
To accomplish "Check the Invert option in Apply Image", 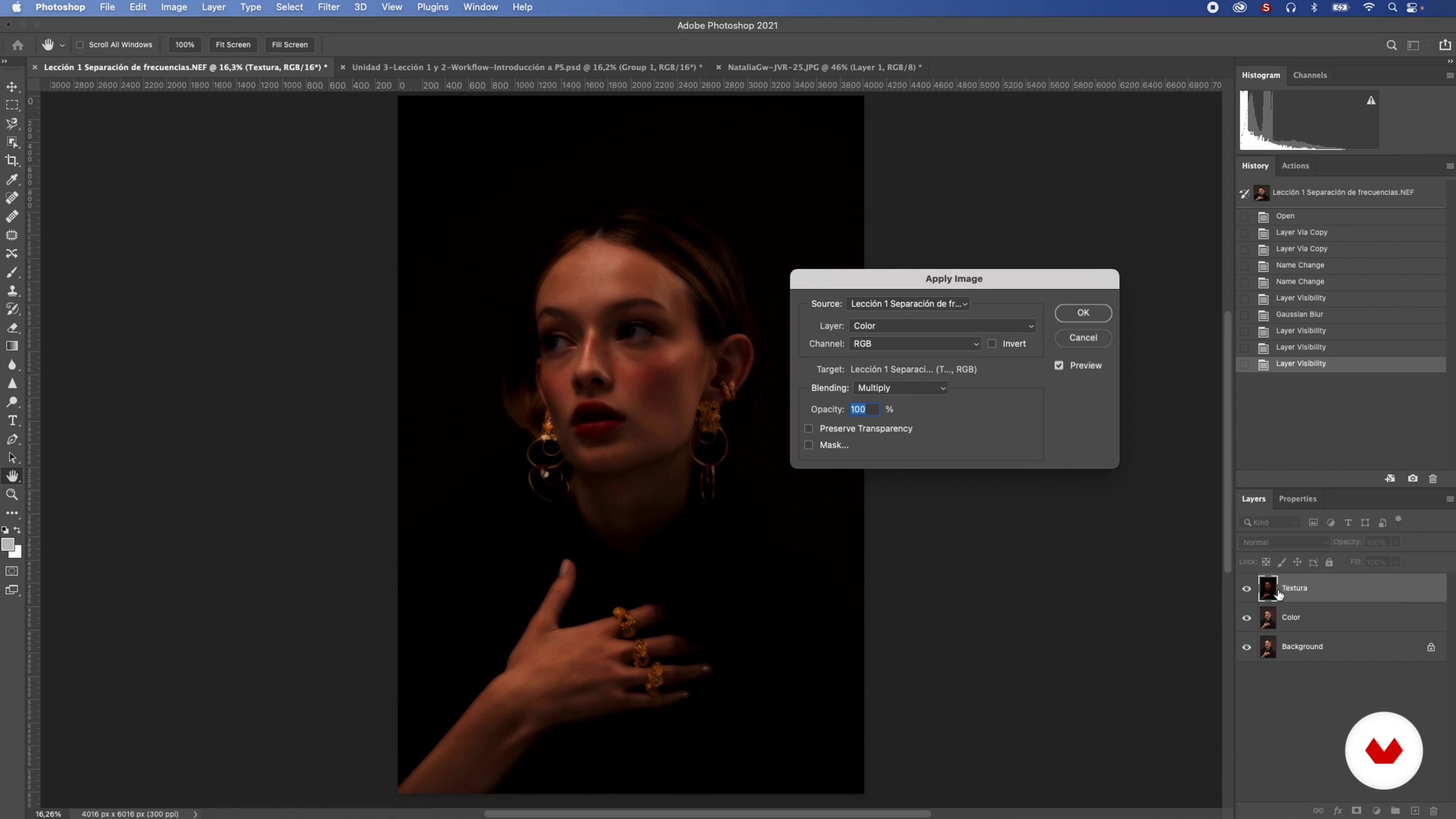I will [x=992, y=344].
